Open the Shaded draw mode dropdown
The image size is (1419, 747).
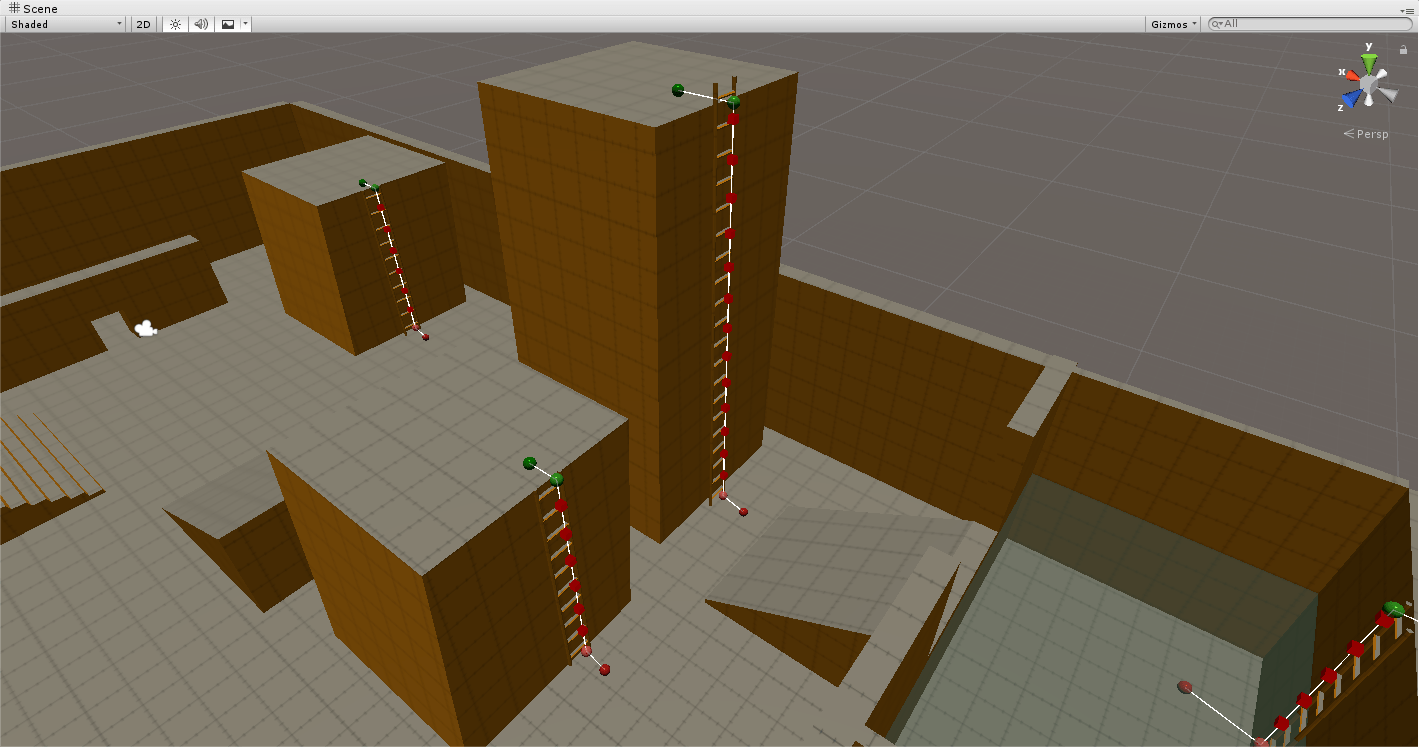[64, 24]
